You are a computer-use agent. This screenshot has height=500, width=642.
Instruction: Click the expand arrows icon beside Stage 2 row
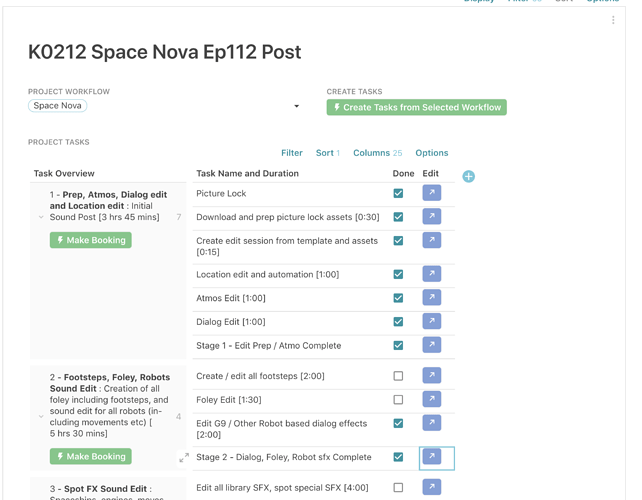[184, 457]
